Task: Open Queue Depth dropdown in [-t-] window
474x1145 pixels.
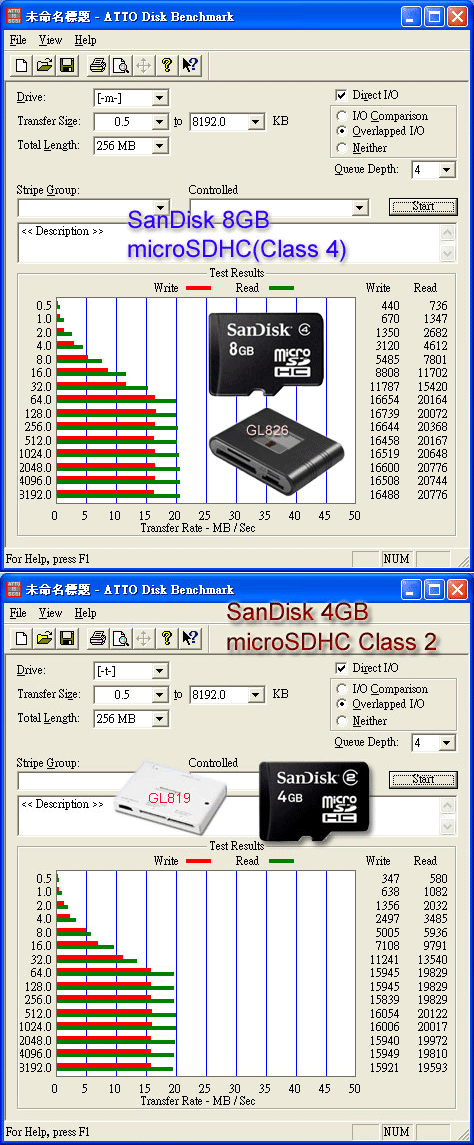Action: point(448,743)
